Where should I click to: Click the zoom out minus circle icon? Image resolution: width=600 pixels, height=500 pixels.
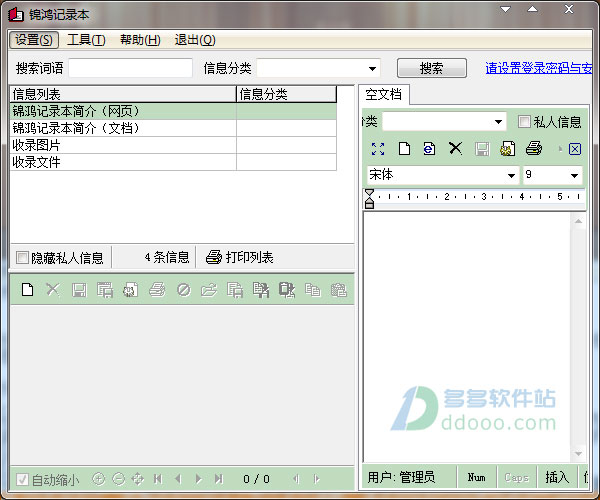(119, 479)
